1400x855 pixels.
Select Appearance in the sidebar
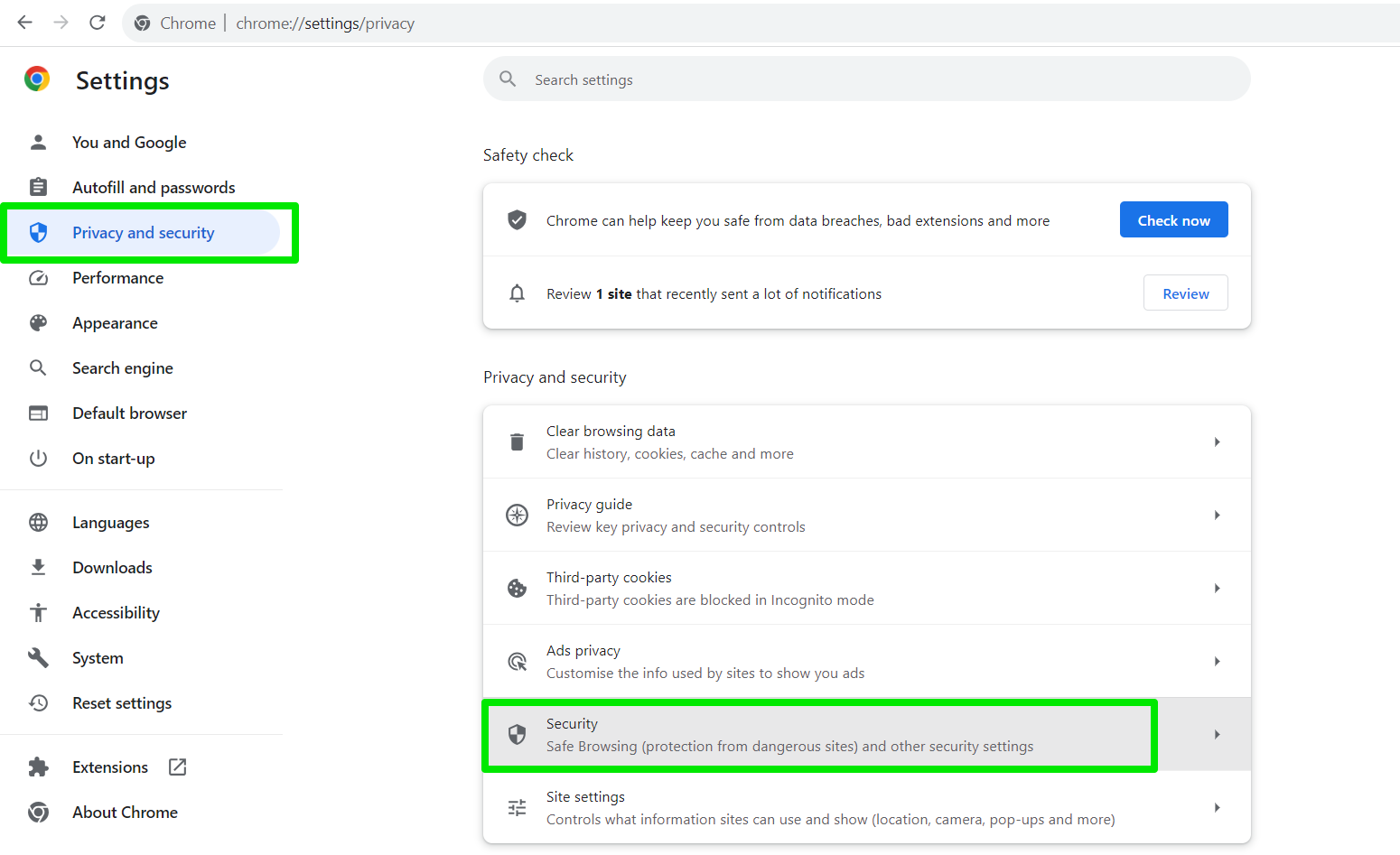(115, 323)
